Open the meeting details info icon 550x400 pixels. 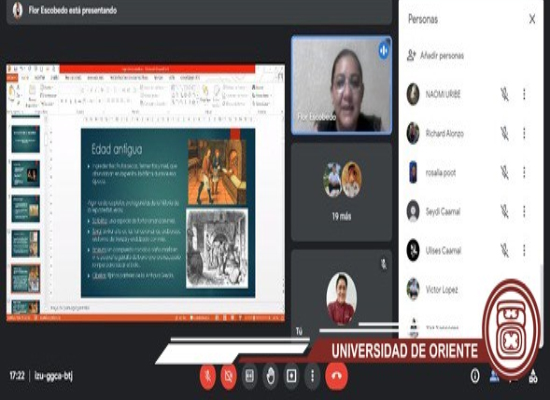pos(475,376)
